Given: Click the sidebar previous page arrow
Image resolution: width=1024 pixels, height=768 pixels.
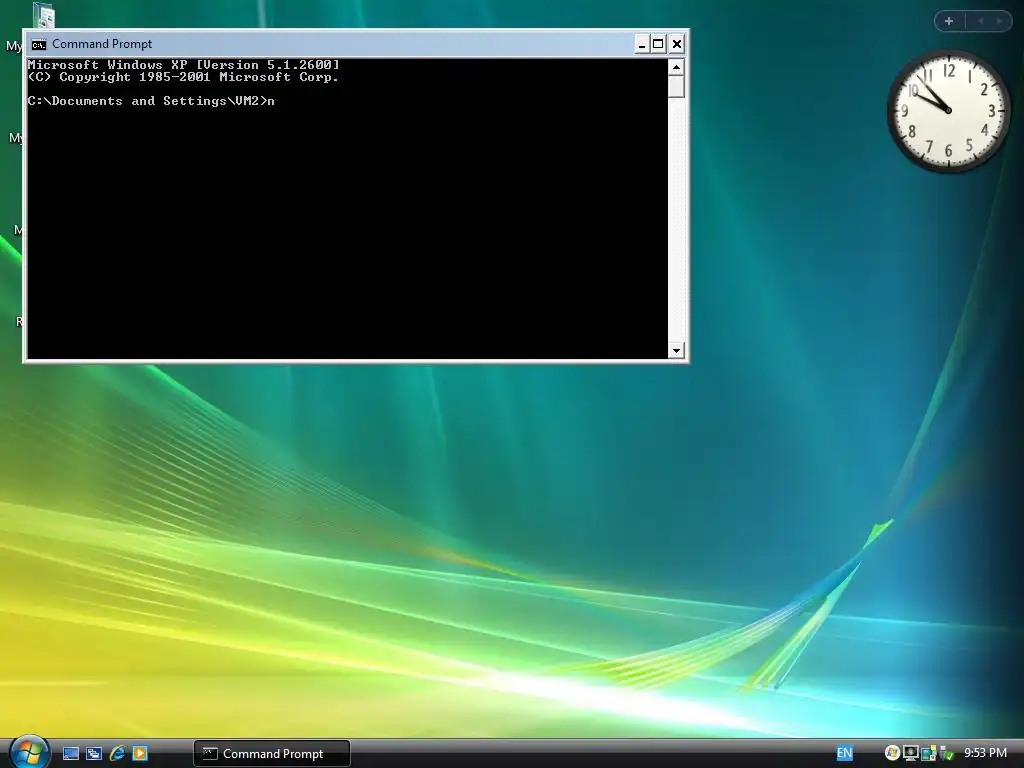Looking at the screenshot, I should click(980, 21).
